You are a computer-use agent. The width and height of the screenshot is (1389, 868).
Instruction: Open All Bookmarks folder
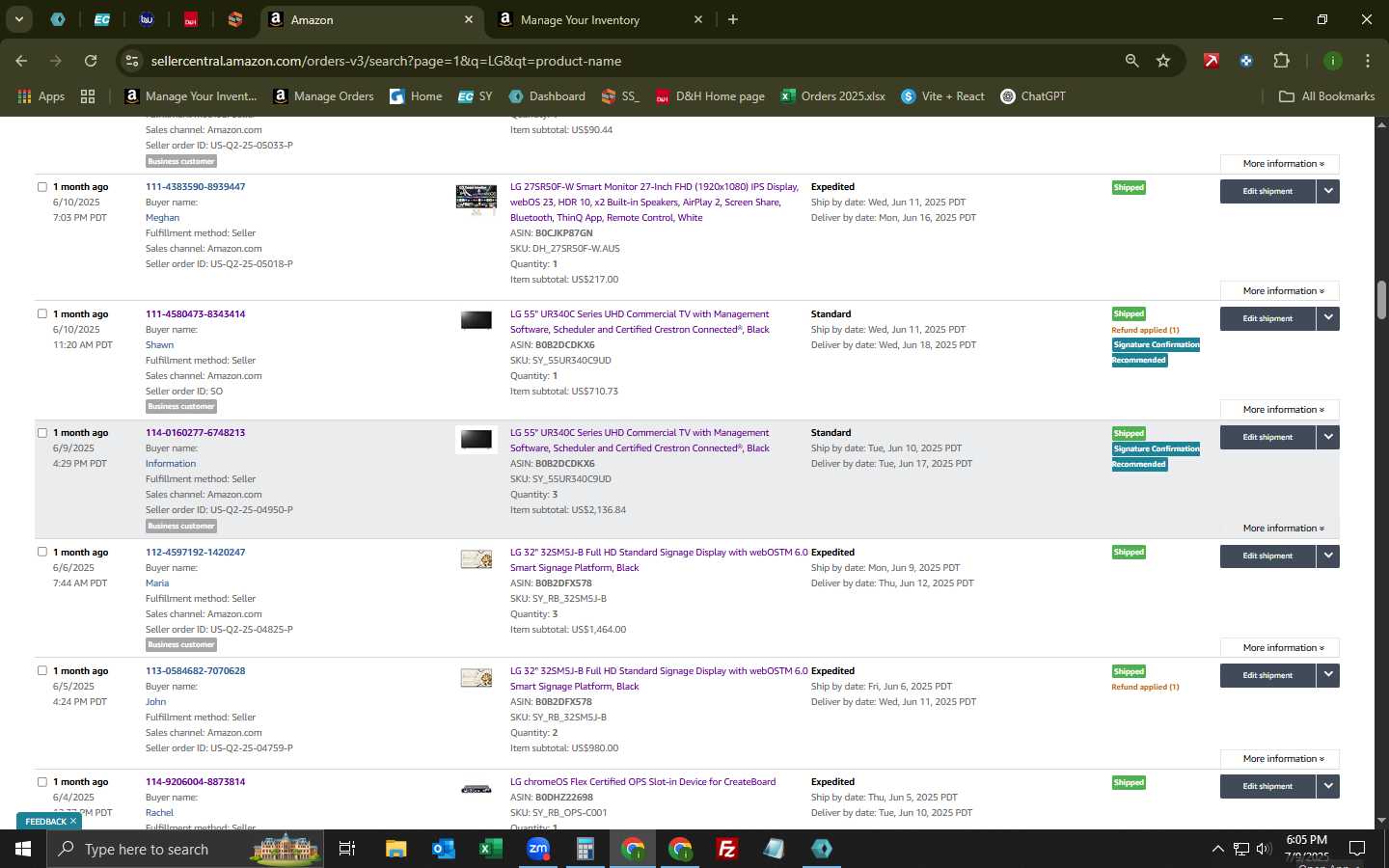[x=1326, y=96]
